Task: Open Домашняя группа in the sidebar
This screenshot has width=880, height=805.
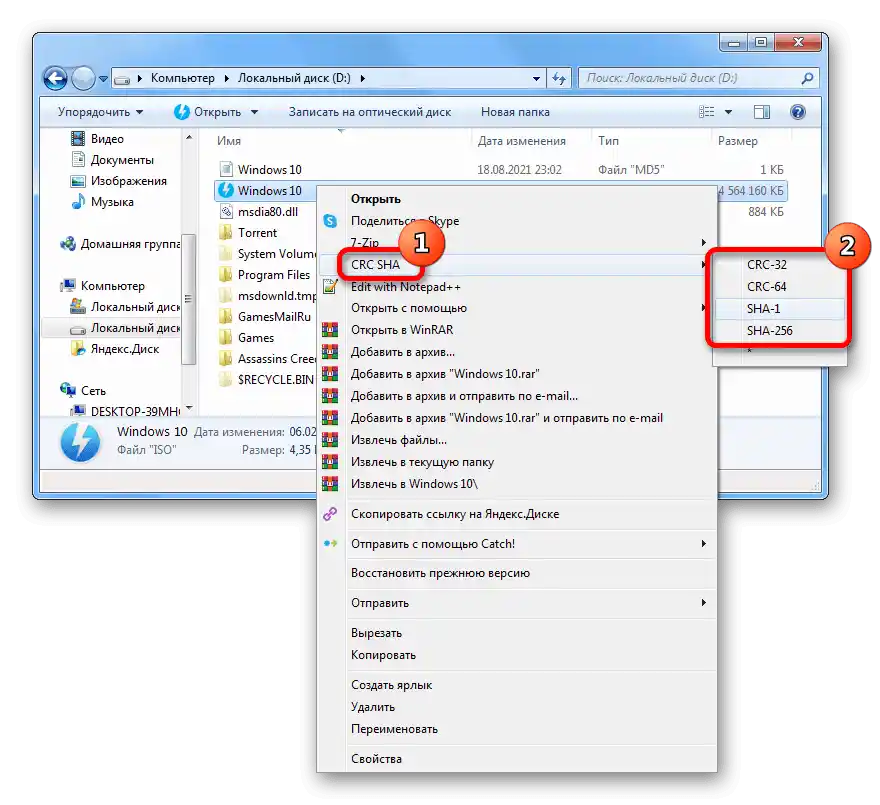Action: [x=120, y=244]
